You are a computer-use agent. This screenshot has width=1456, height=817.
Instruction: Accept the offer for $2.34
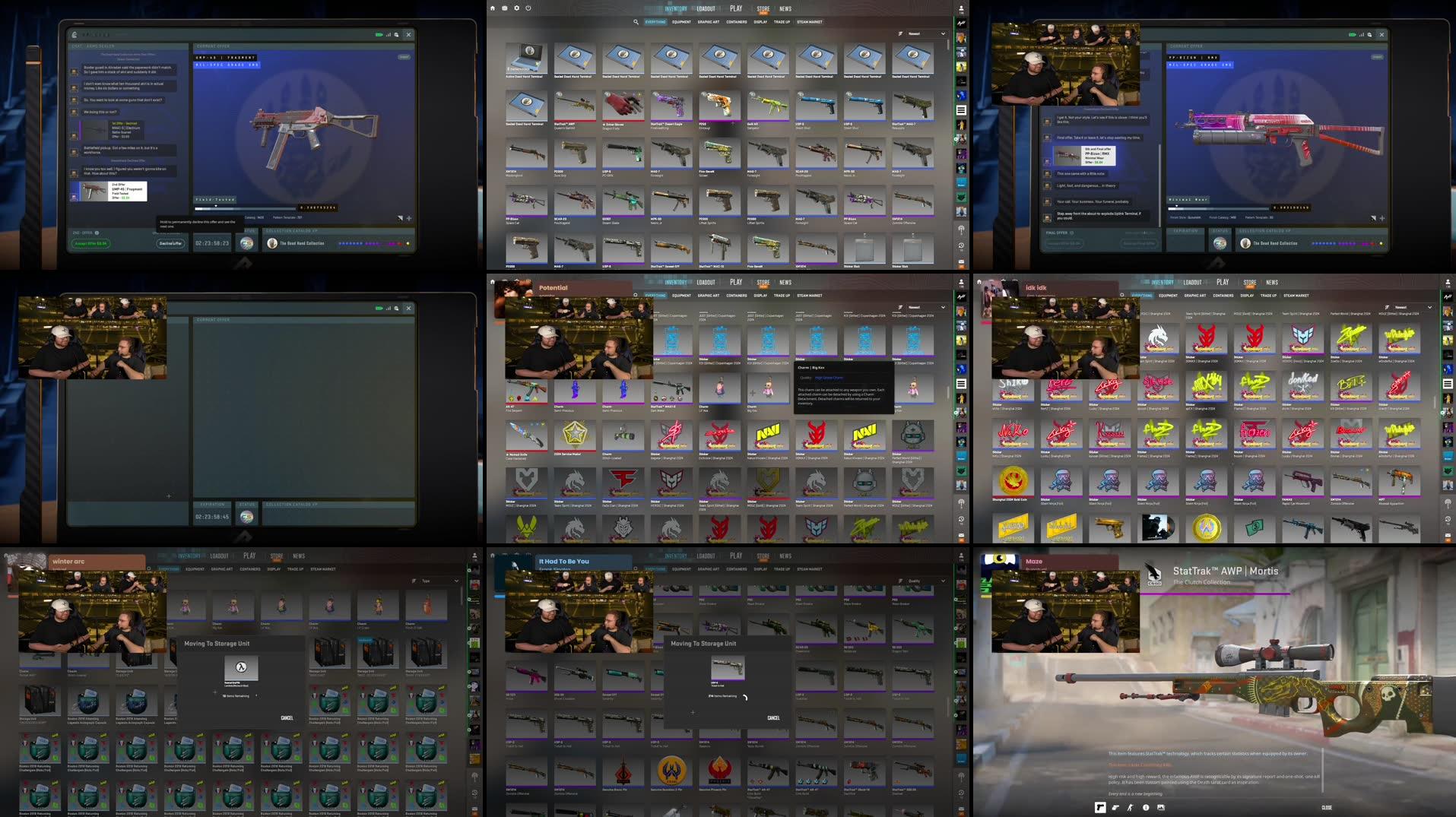click(x=90, y=244)
